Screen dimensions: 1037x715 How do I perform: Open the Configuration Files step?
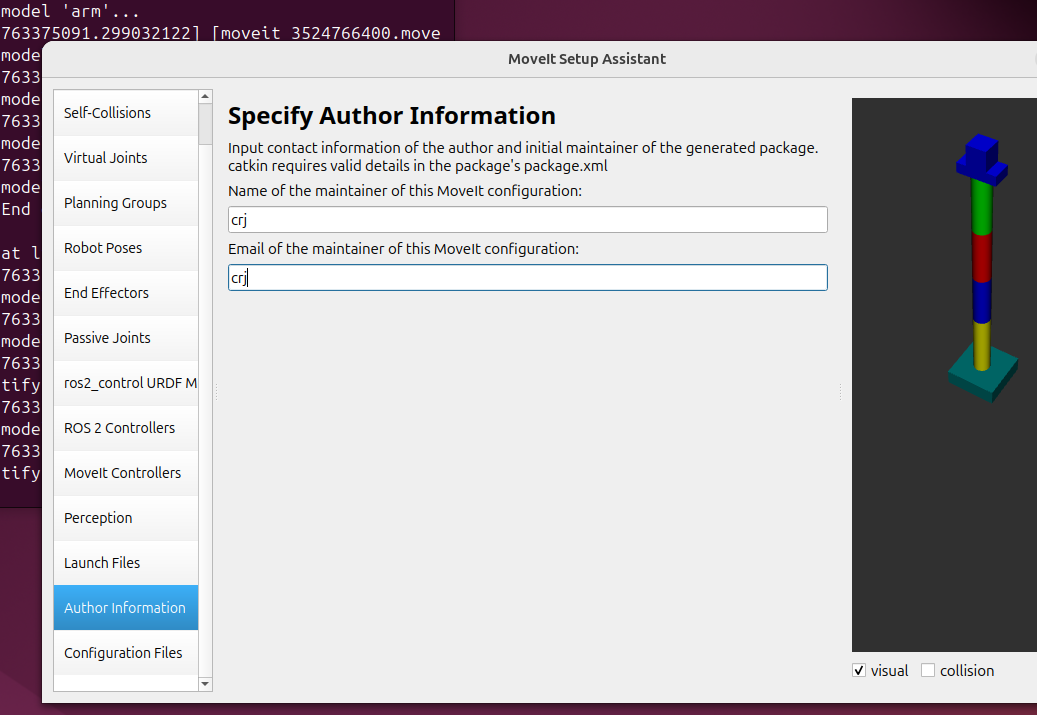tap(126, 653)
